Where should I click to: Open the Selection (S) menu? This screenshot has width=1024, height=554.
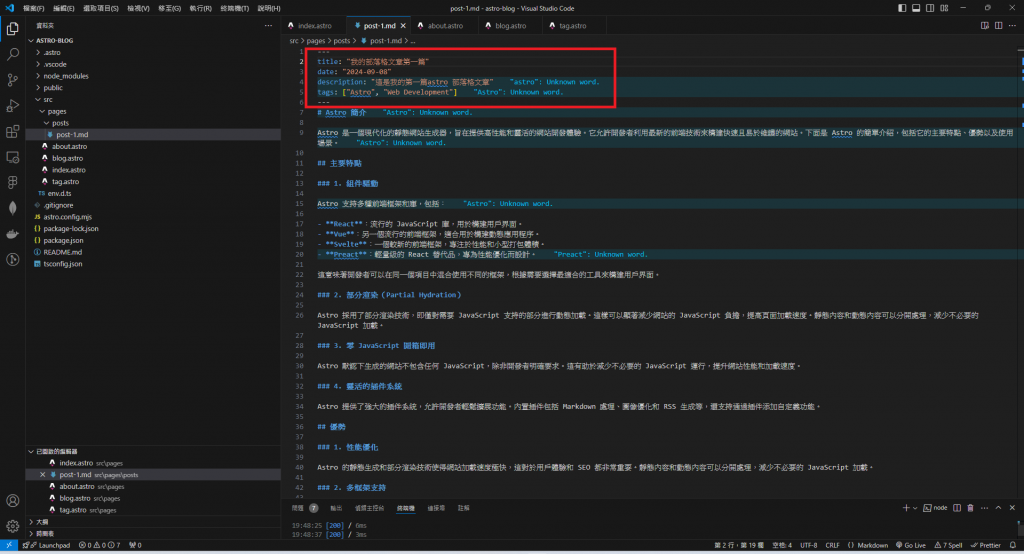tap(101, 8)
